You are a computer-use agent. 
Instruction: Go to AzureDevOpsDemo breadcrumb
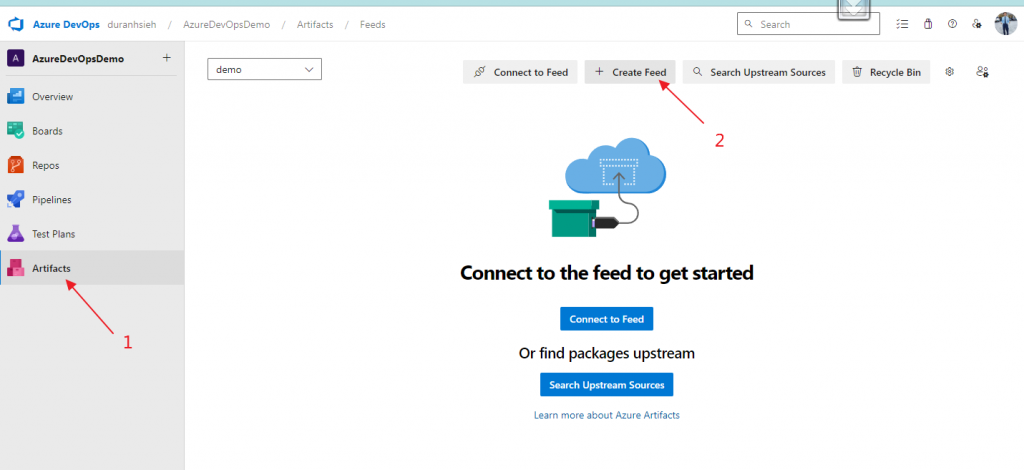click(227, 25)
